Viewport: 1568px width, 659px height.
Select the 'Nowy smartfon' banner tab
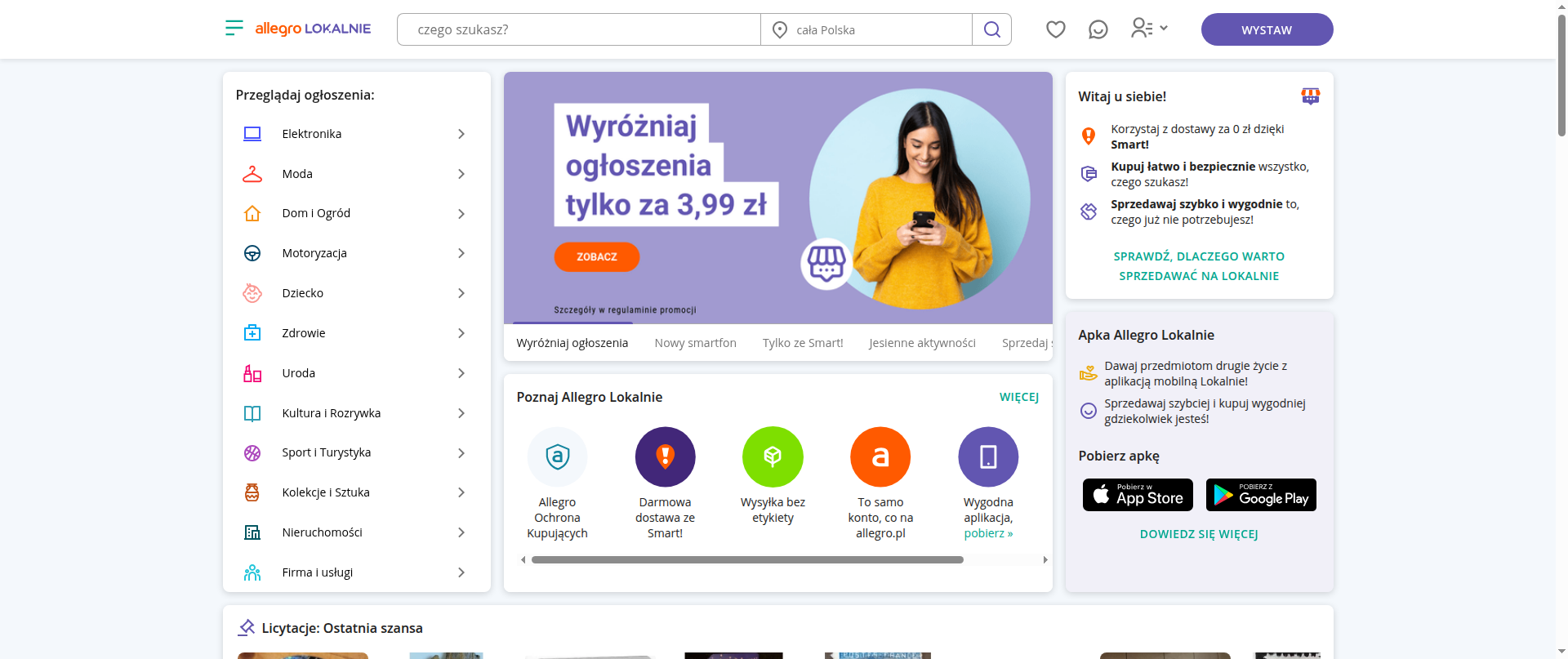(696, 343)
